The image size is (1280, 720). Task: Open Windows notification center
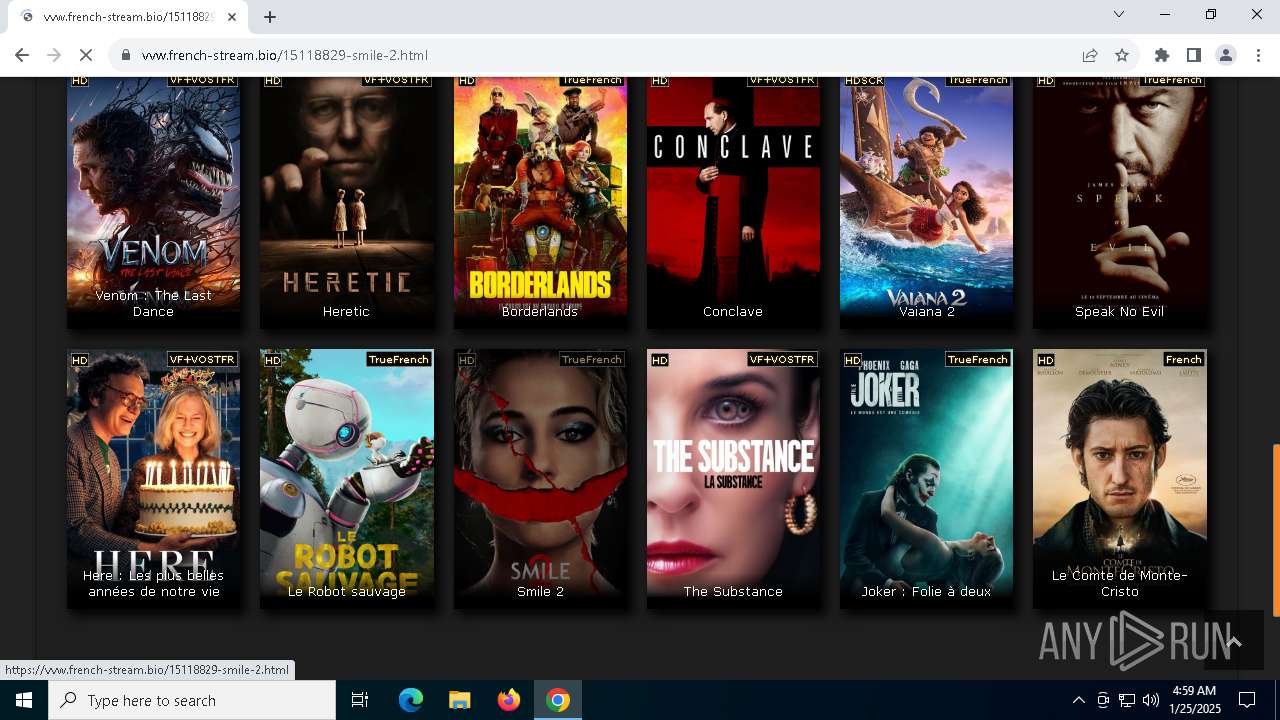point(1247,700)
